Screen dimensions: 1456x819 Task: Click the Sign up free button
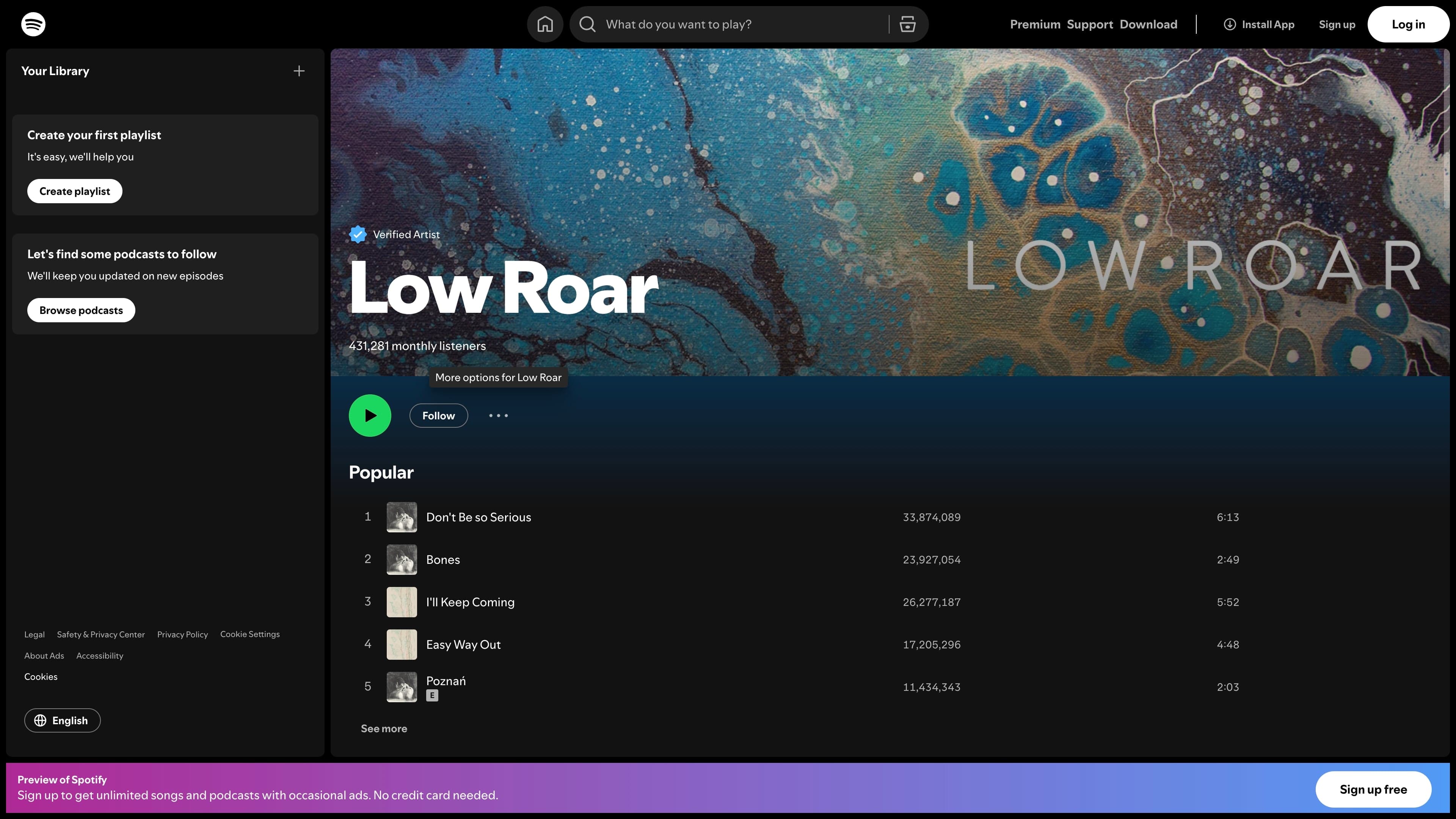1373,789
